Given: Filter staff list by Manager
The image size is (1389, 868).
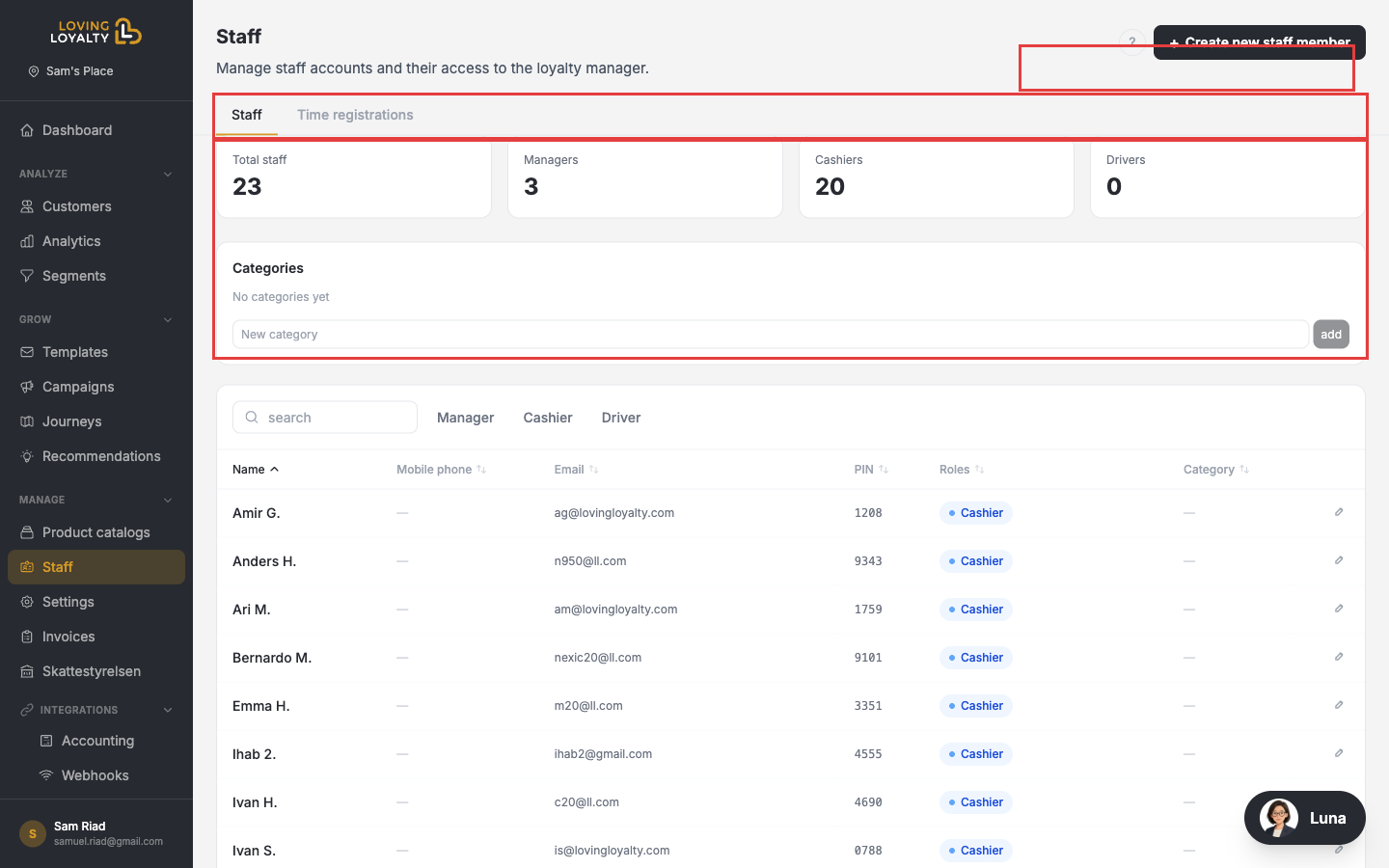Looking at the screenshot, I should (465, 418).
